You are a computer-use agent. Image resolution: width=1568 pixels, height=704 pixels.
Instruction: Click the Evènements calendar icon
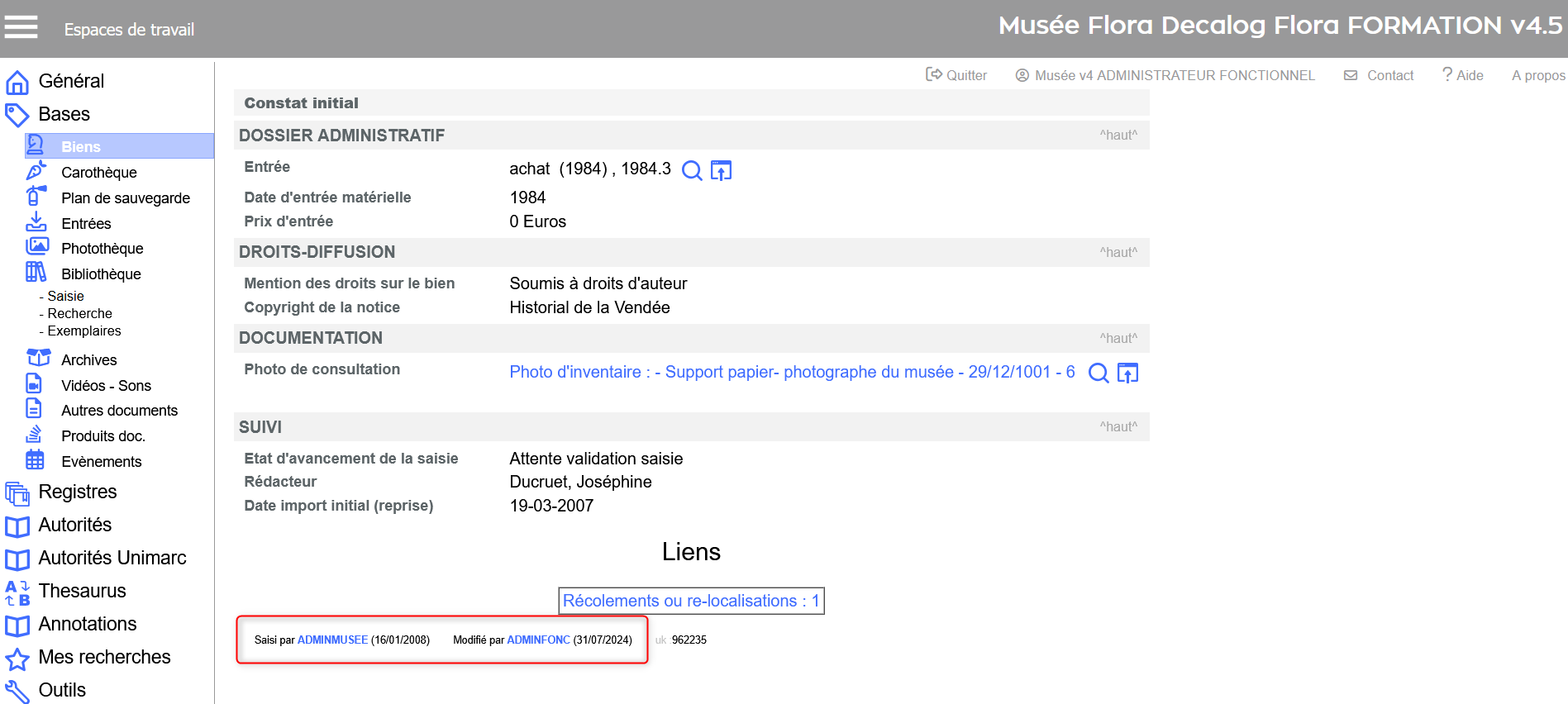pyautogui.click(x=35, y=460)
